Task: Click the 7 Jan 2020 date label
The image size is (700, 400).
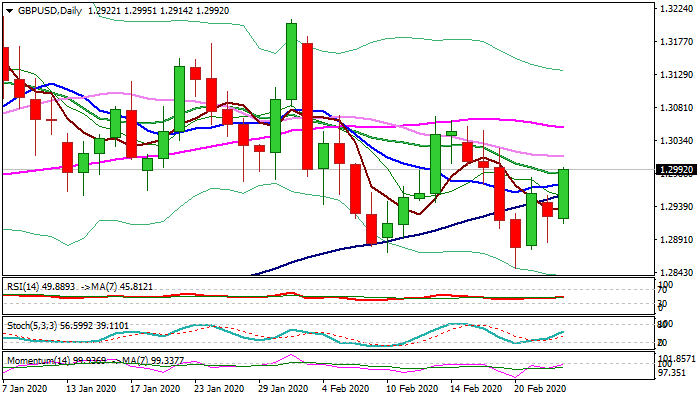Action: point(25,388)
